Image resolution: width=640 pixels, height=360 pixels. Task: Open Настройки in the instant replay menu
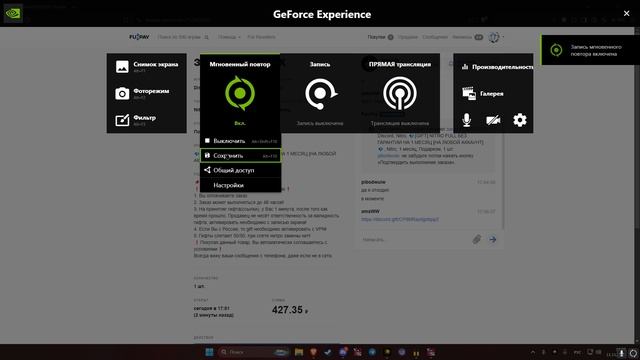240,185
